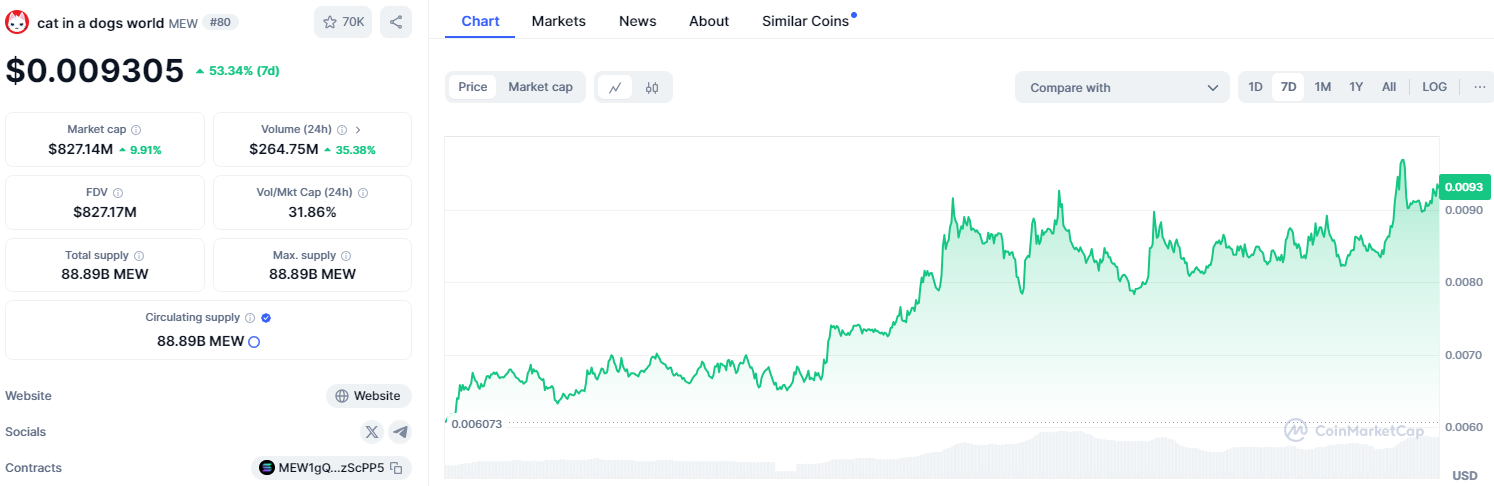Screen dimensions: 1494x486
Task: Click the blue verified badge icon
Action: [x=266, y=318]
